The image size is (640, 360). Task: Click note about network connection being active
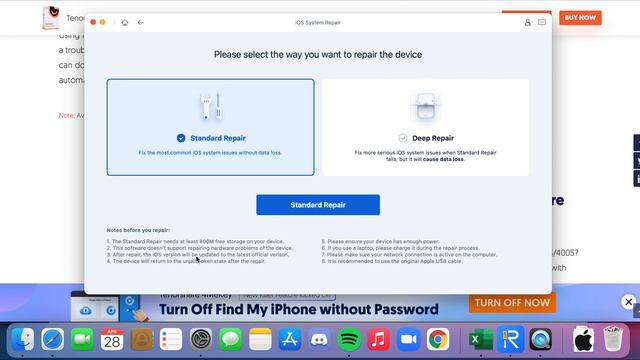409,255
